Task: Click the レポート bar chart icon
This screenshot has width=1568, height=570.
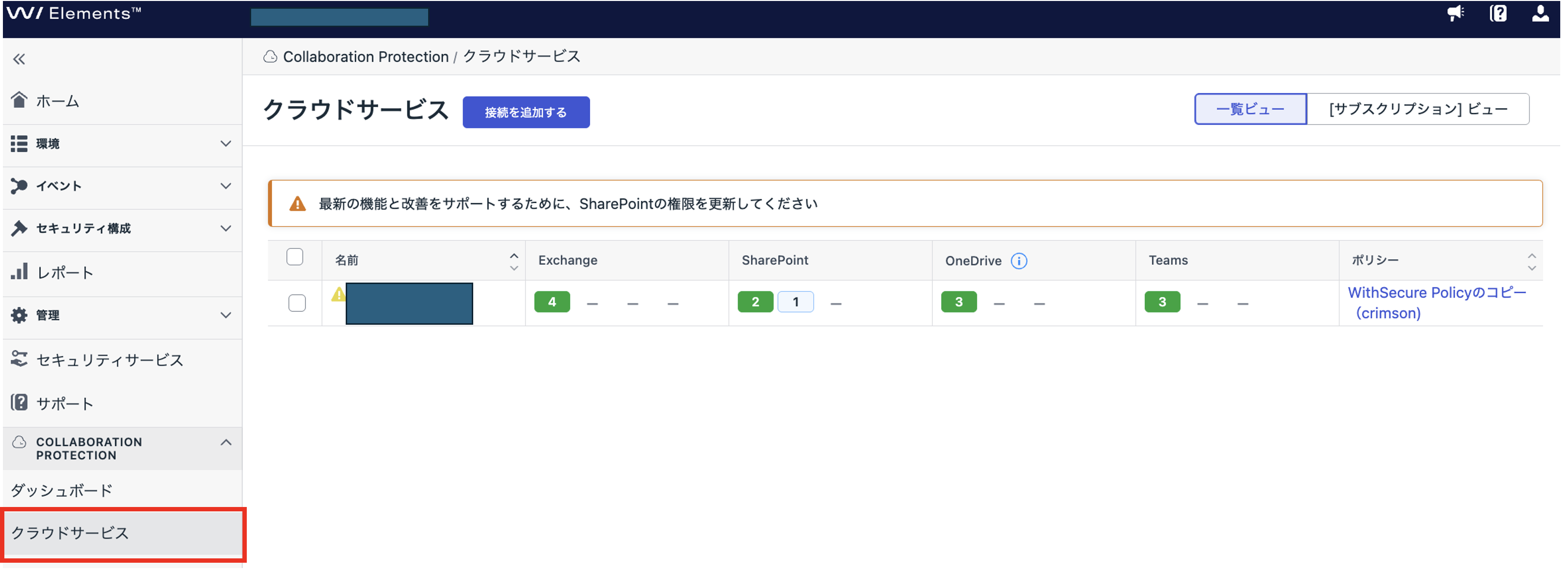Action: (19, 271)
